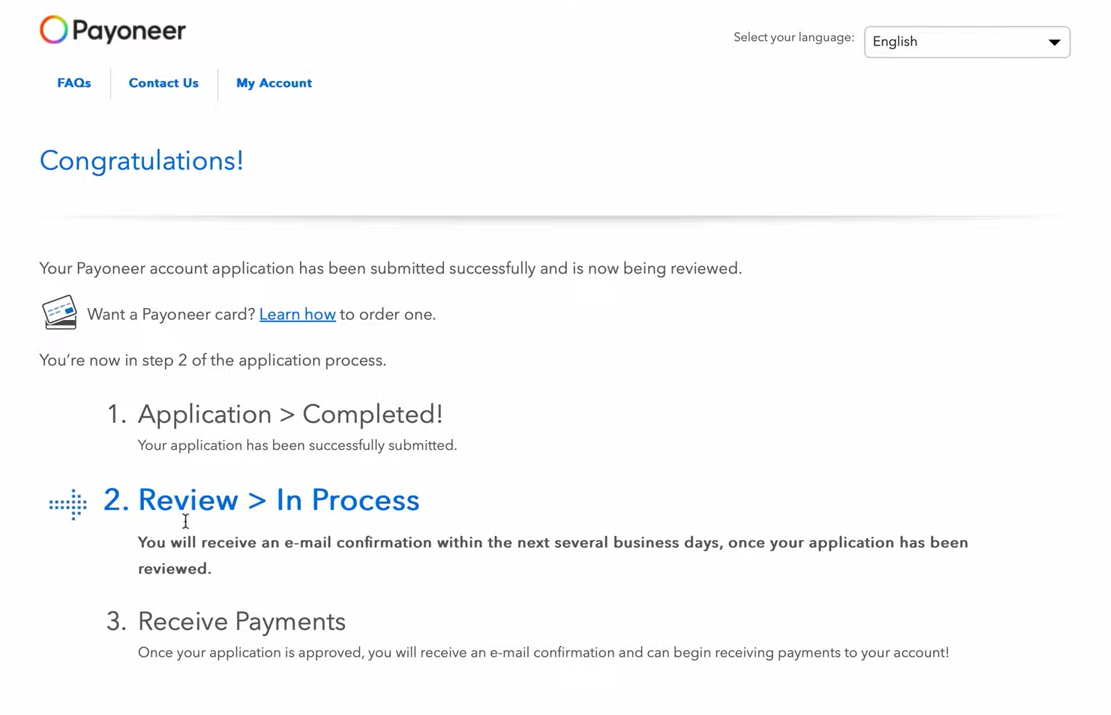Click the Payoneer logo
Screen dimensions: 1111x715
pos(112,30)
